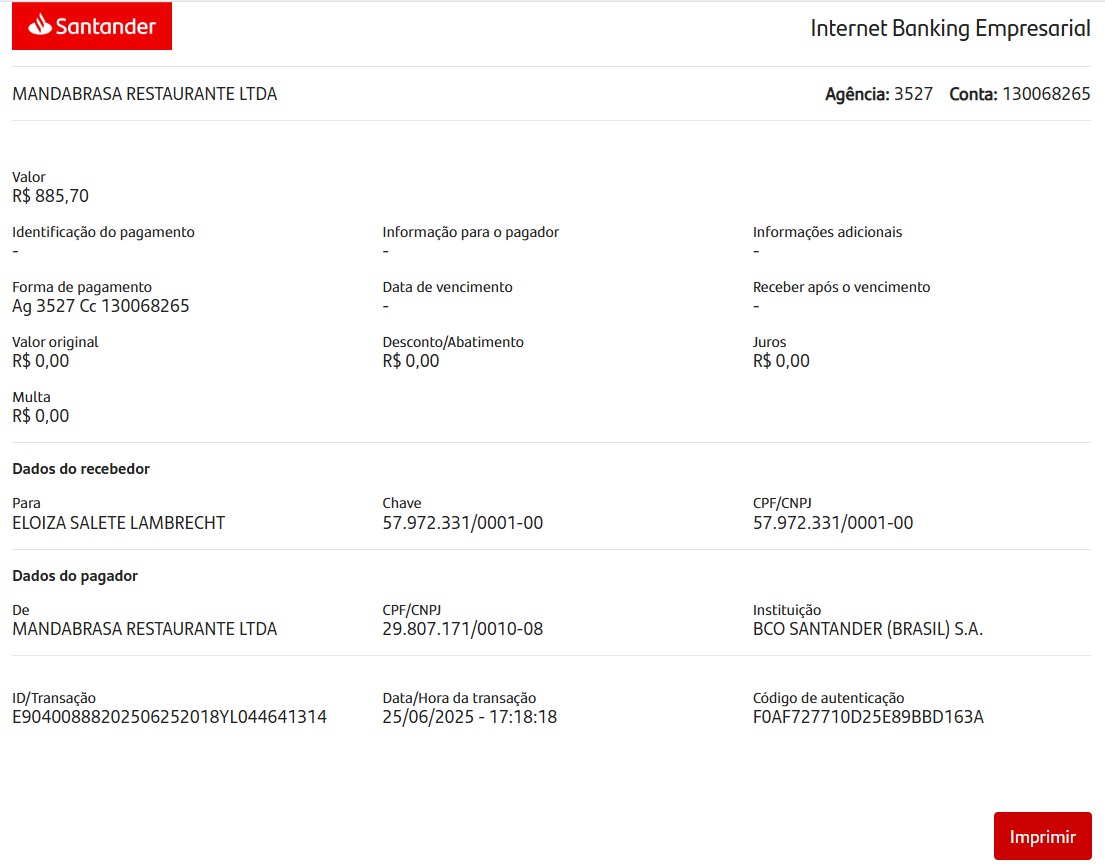Click the Santander logo
The height and width of the screenshot is (865, 1105).
click(92, 26)
